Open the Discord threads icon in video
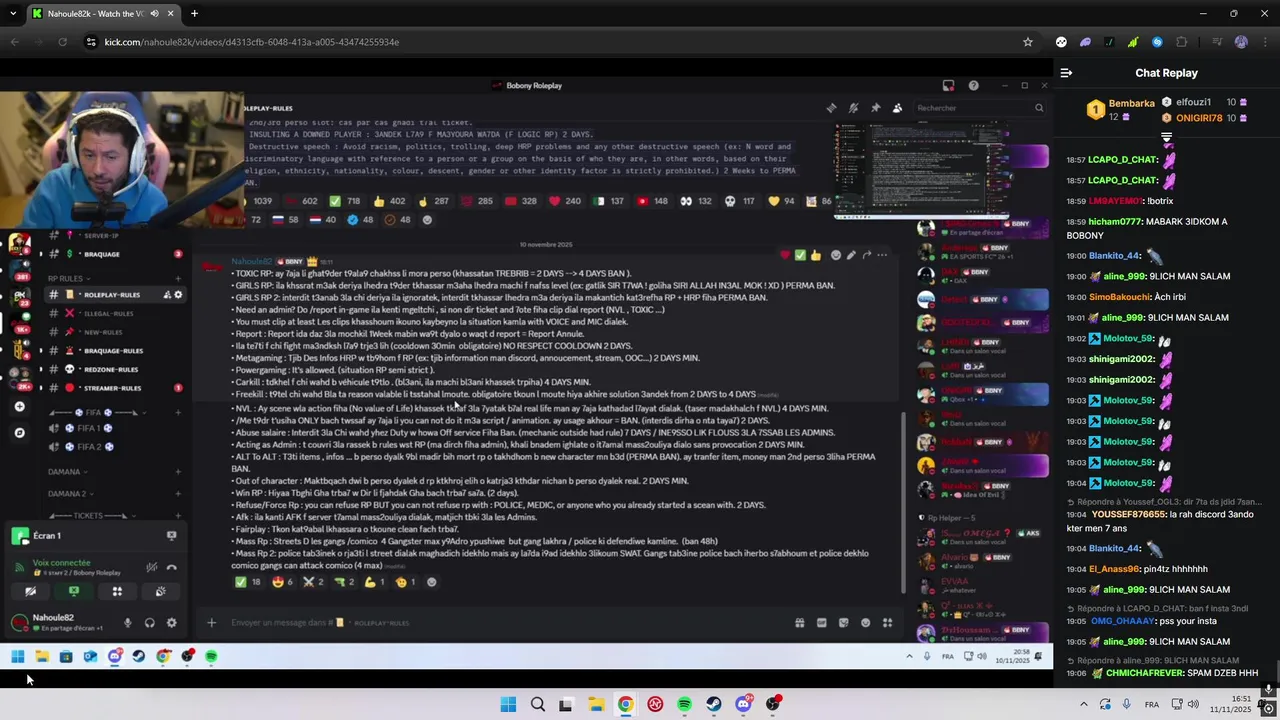1280x720 pixels. (831, 108)
